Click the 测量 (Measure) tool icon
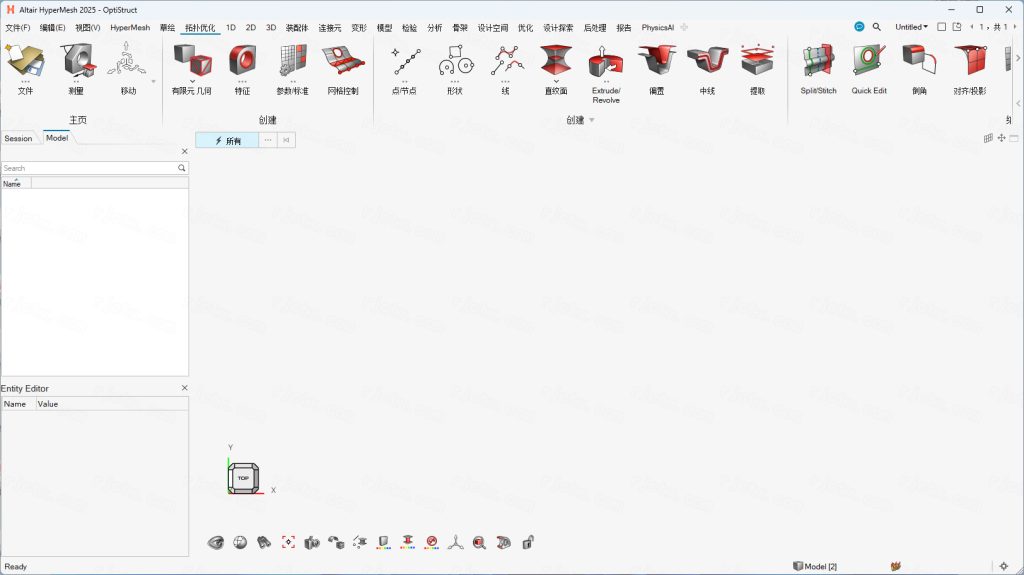The height and width of the screenshot is (575, 1024). [x=76, y=62]
